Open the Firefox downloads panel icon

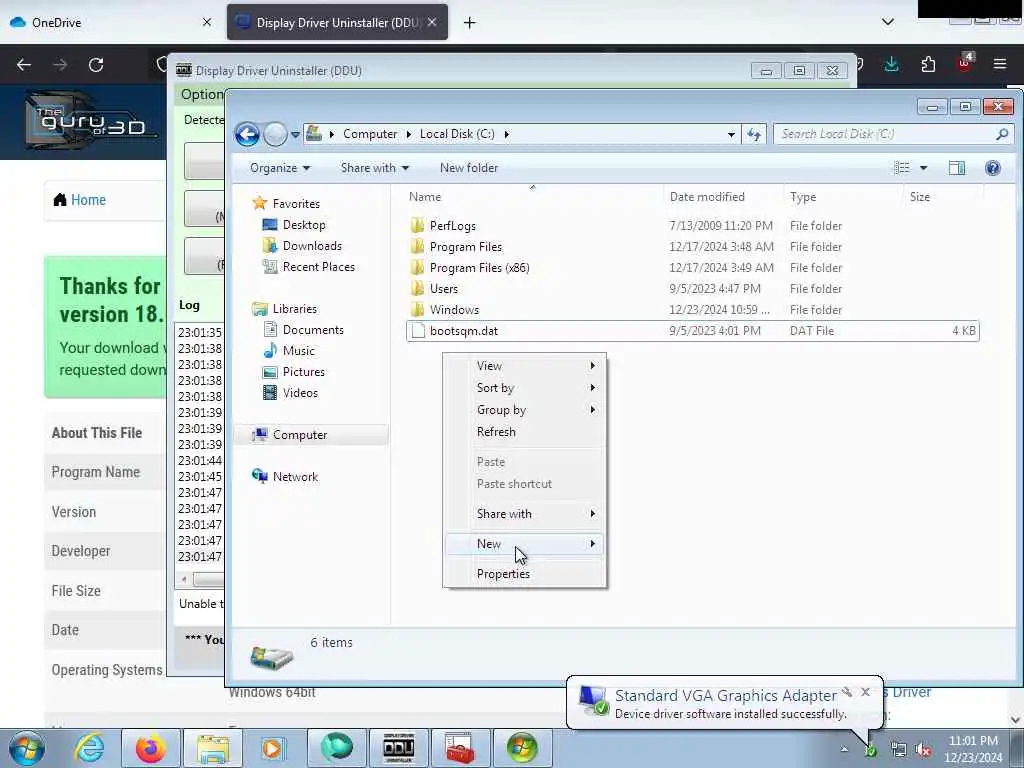pyautogui.click(x=891, y=64)
